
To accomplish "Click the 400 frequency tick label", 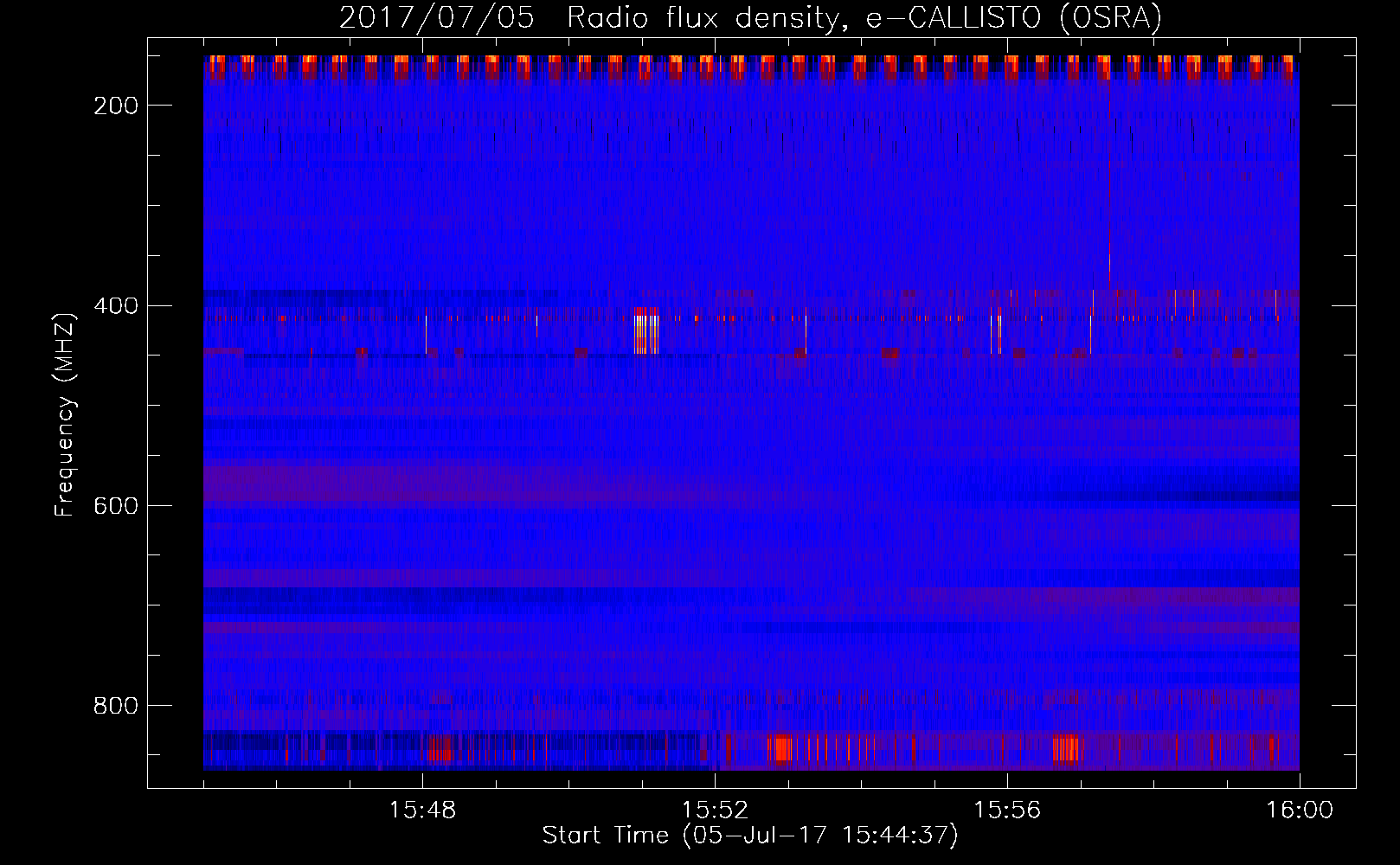I will pos(116,305).
